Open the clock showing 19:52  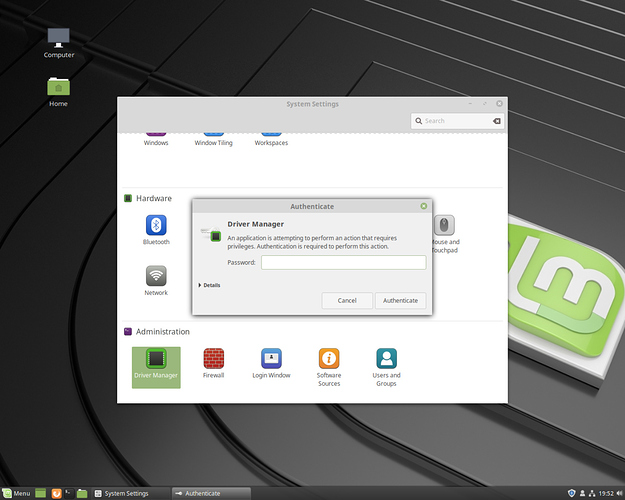point(606,493)
